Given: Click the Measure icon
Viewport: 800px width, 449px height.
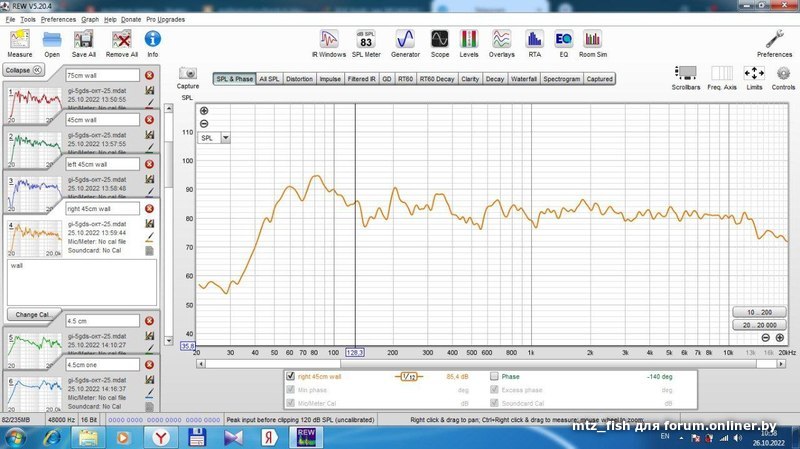Looking at the screenshot, I should click(x=19, y=39).
